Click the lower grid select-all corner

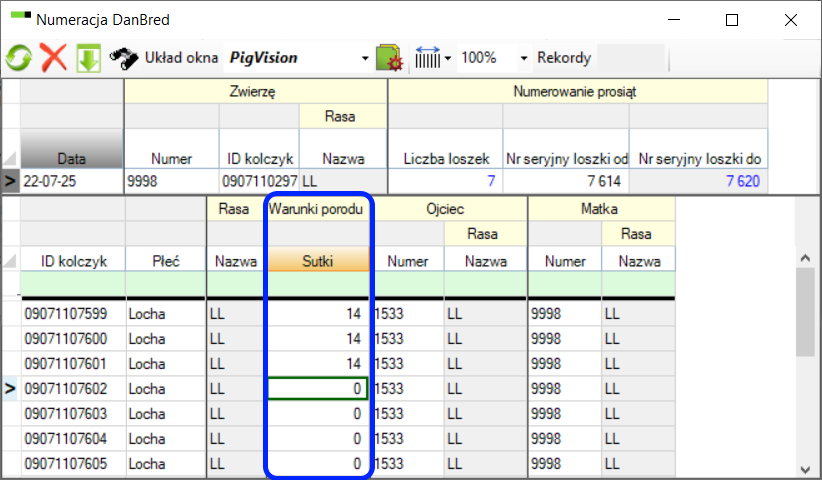[x=10, y=260]
